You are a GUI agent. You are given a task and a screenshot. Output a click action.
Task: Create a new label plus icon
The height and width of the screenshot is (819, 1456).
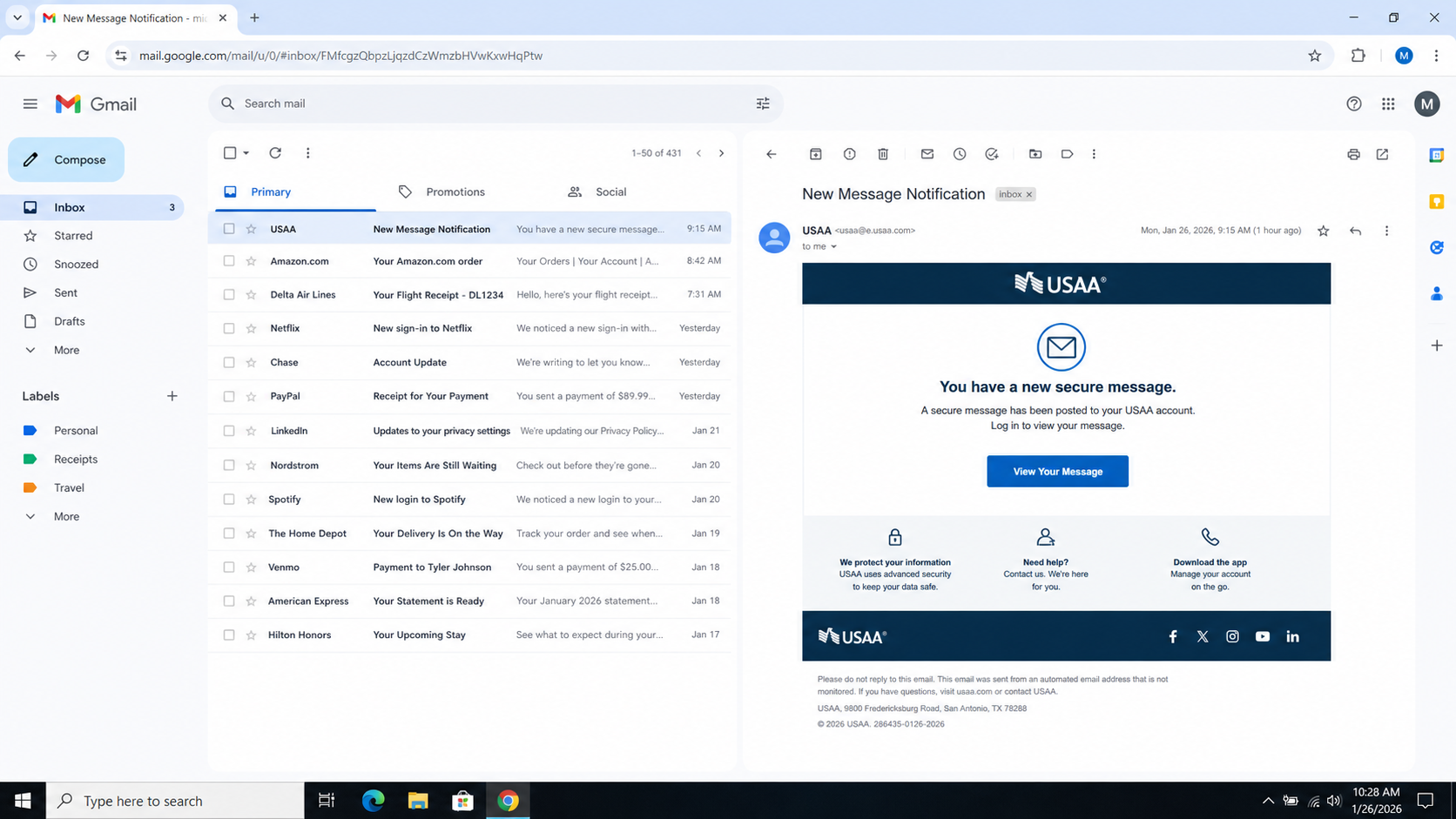click(x=172, y=396)
